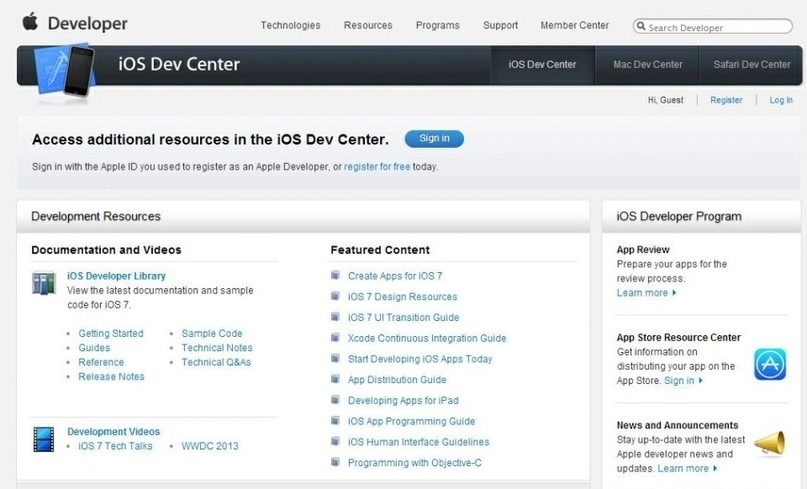Open the Guides link
807x489 pixels.
(x=94, y=348)
